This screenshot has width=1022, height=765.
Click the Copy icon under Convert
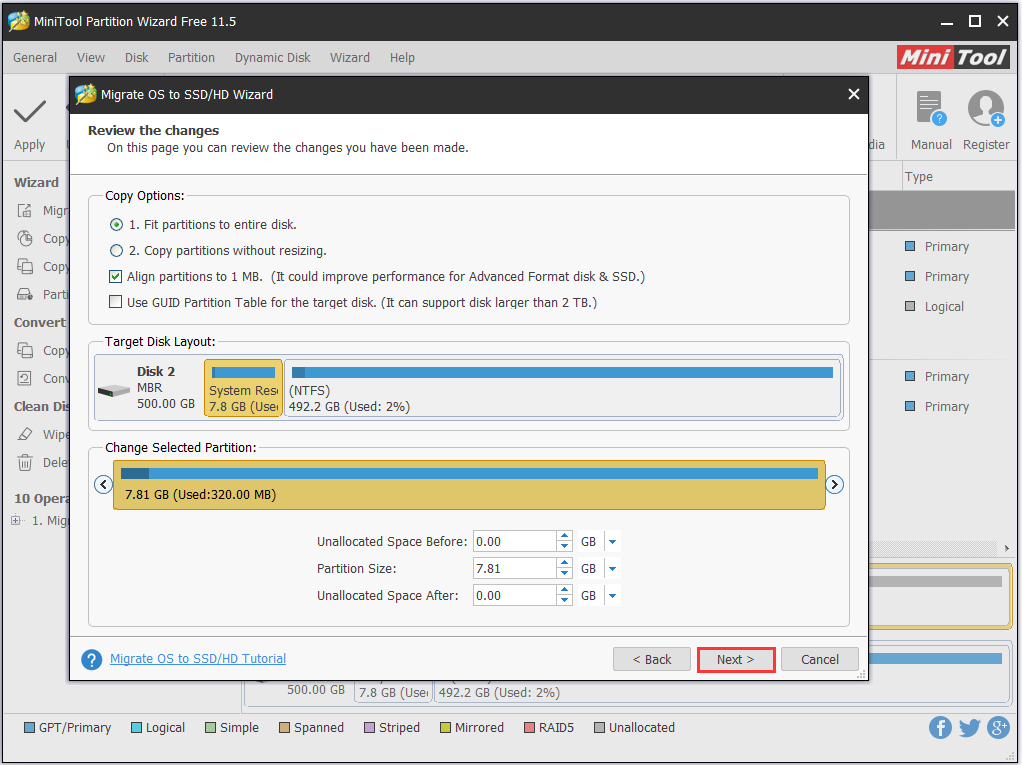pos(25,351)
